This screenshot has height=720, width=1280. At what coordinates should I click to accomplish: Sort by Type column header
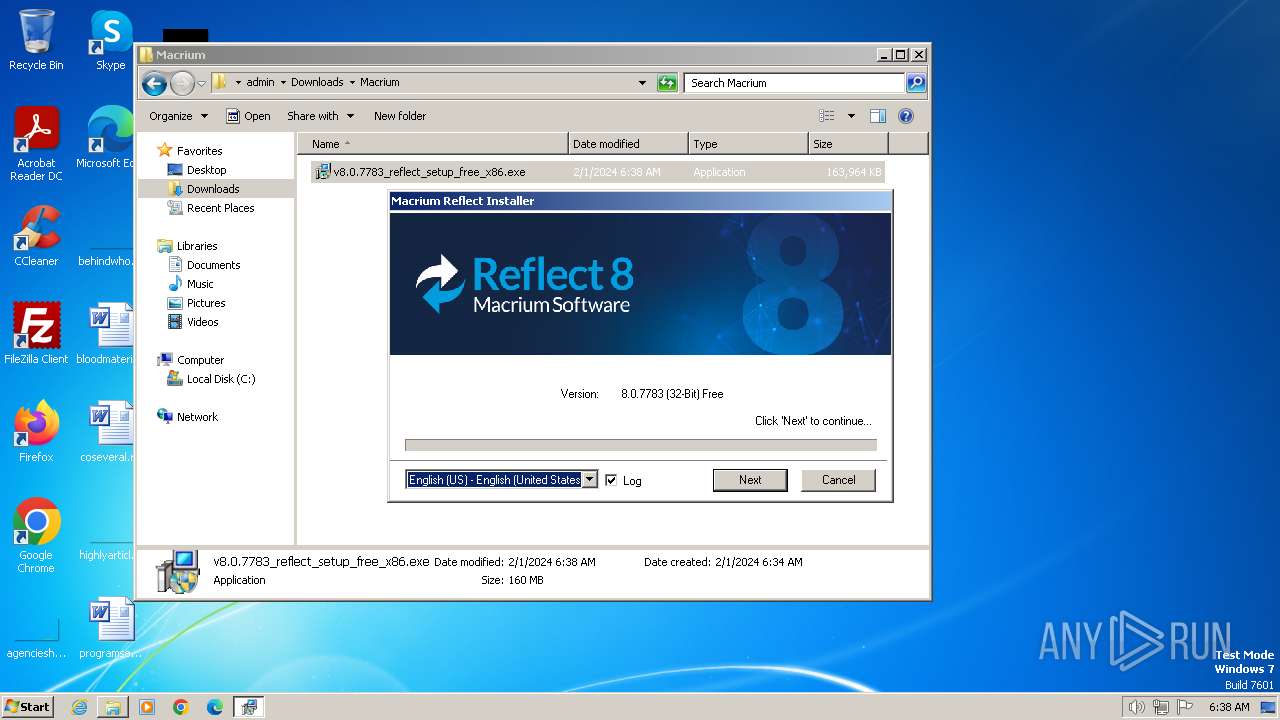pos(748,144)
